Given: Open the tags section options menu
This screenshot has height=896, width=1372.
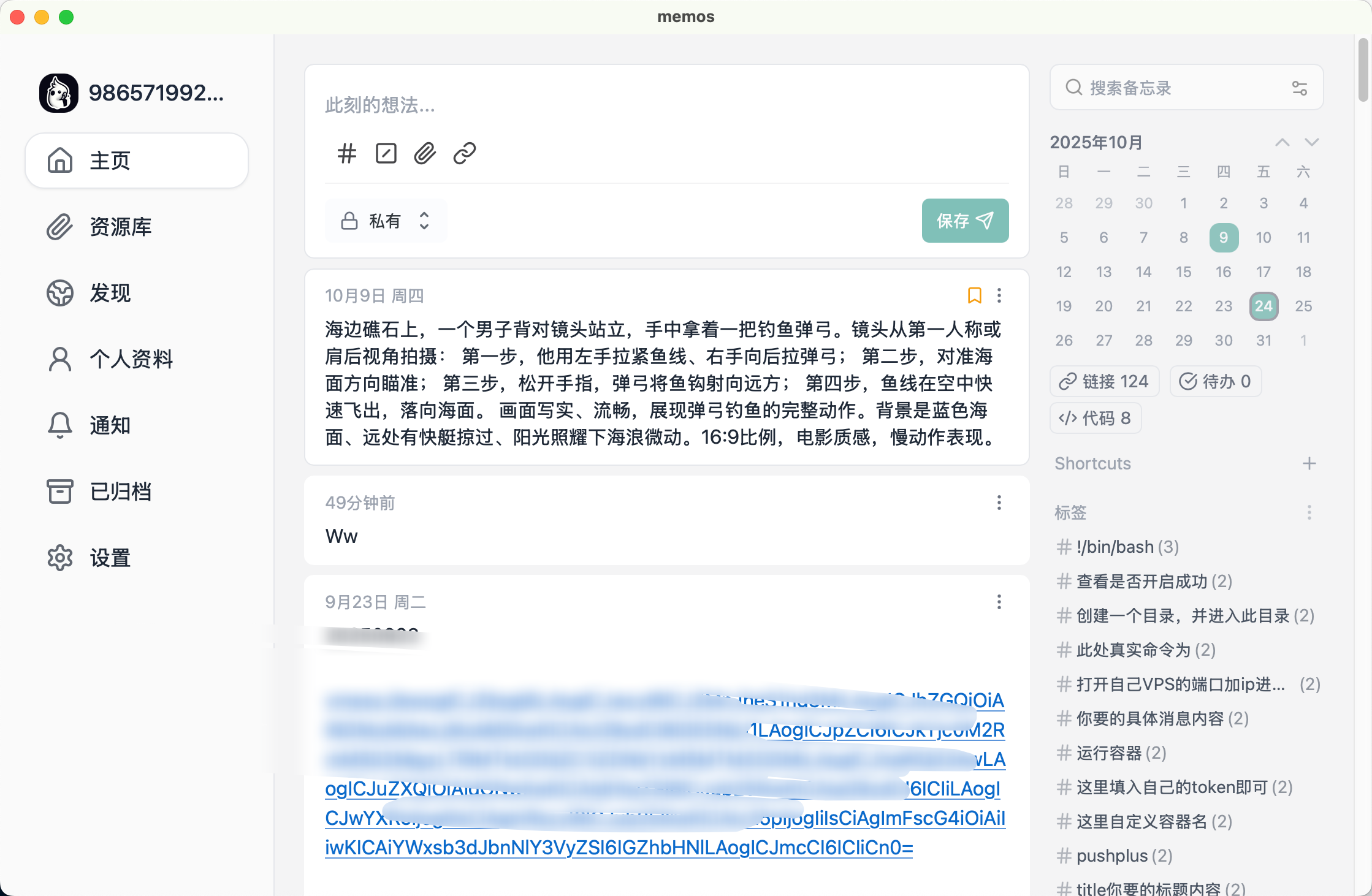Looking at the screenshot, I should [x=1309, y=512].
